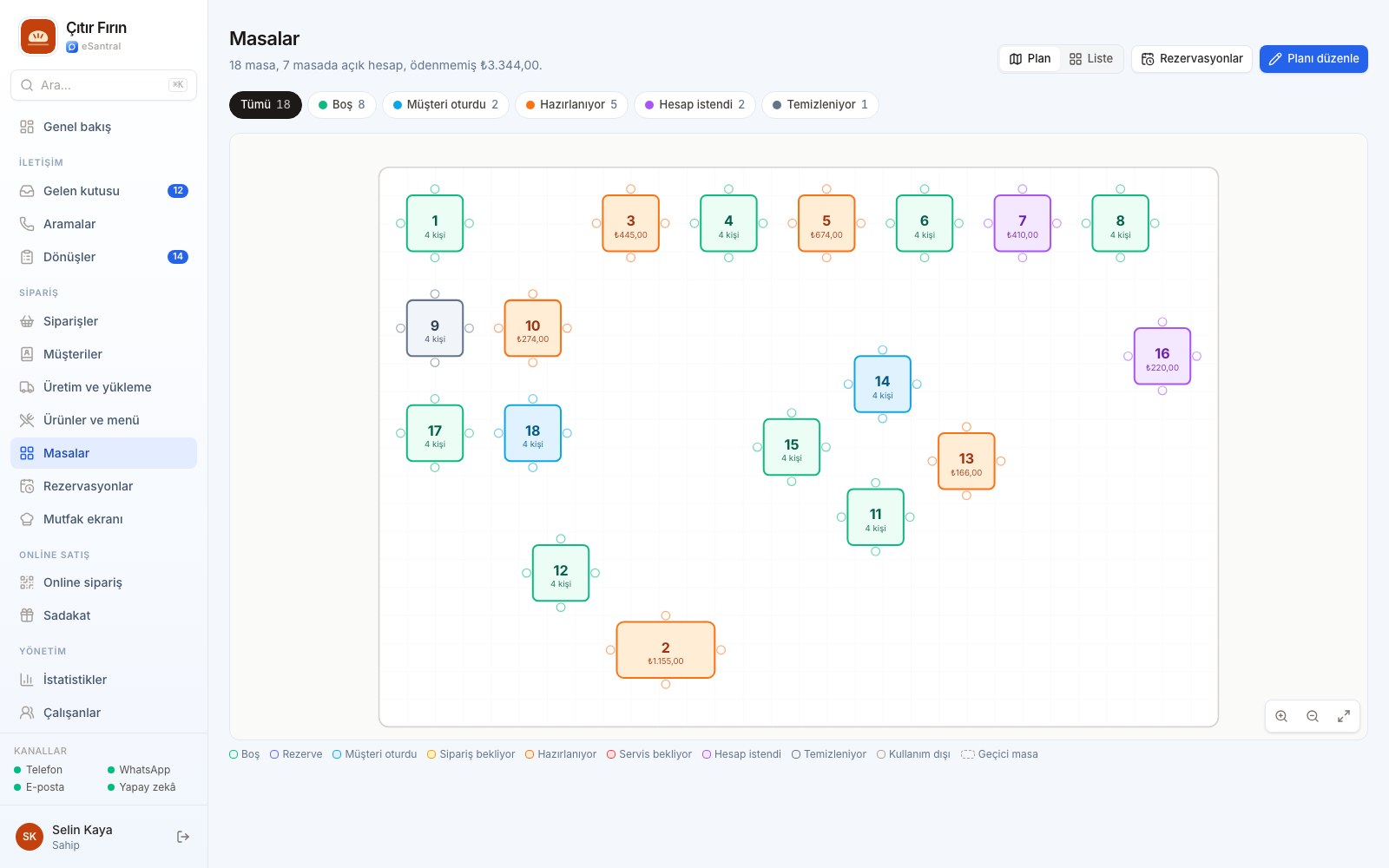
Task: Click the Genel bakış grid icon
Action: click(27, 127)
